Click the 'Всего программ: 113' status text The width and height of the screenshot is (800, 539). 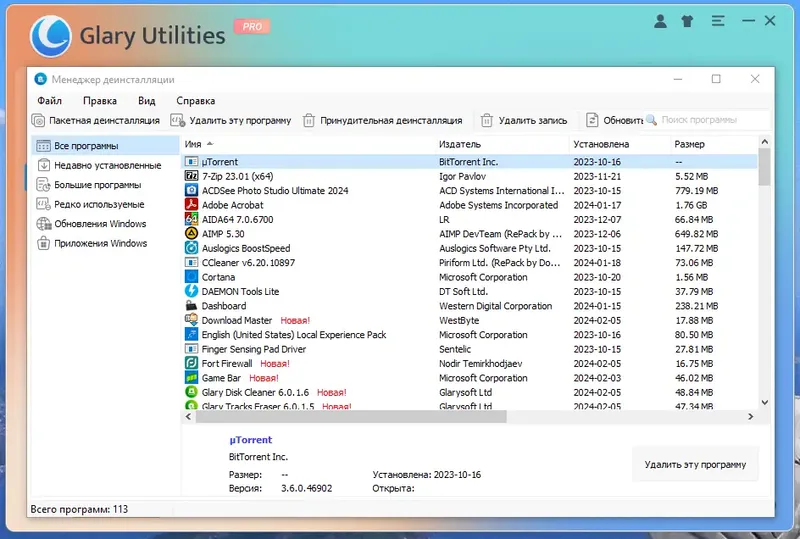click(x=79, y=509)
